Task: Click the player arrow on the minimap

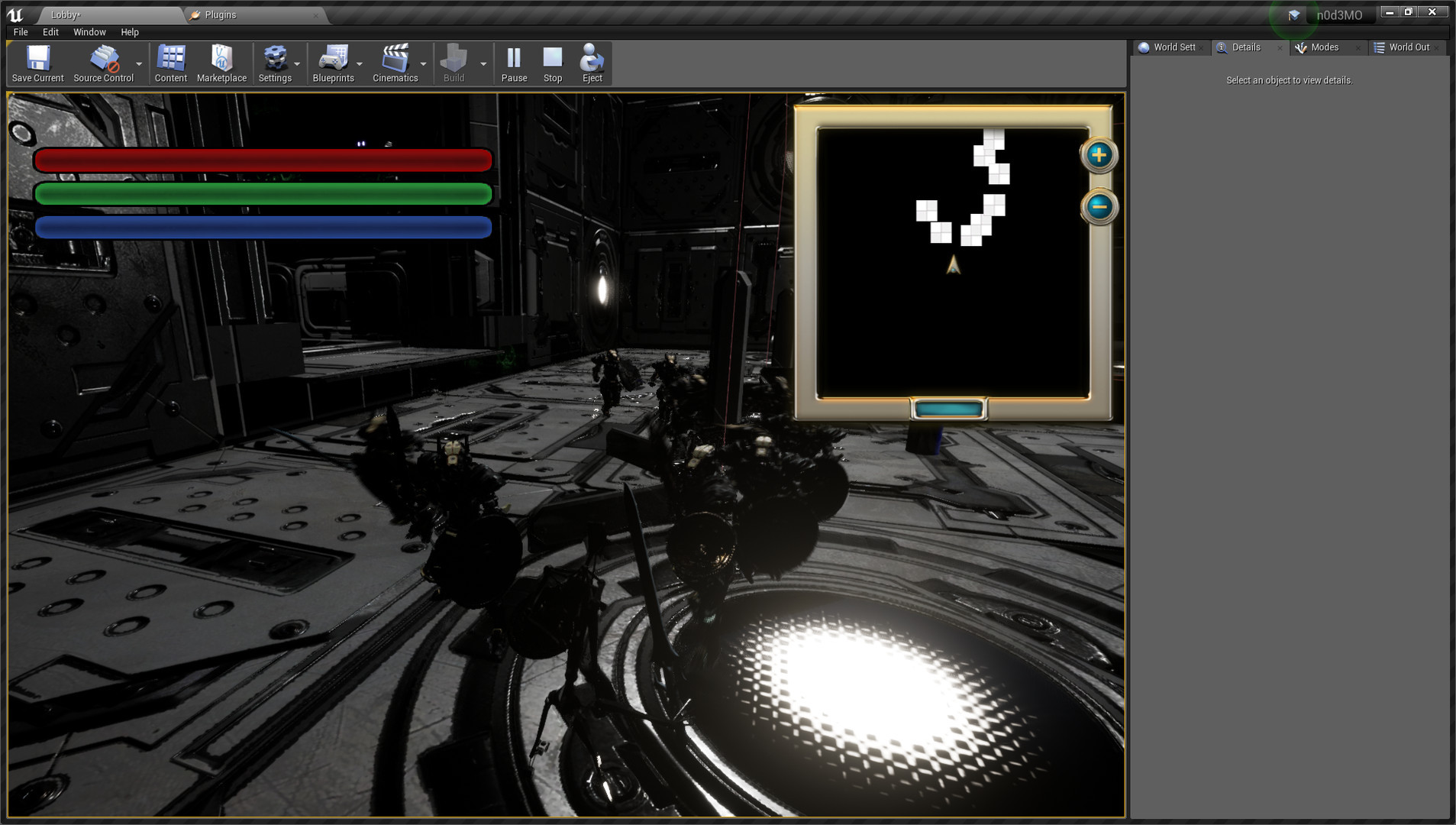Action: click(953, 265)
